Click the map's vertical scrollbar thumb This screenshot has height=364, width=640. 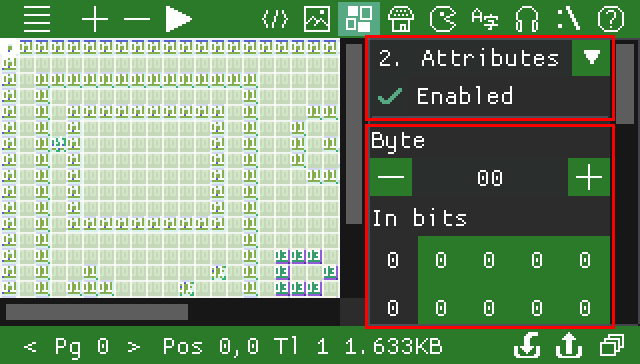coord(354,134)
